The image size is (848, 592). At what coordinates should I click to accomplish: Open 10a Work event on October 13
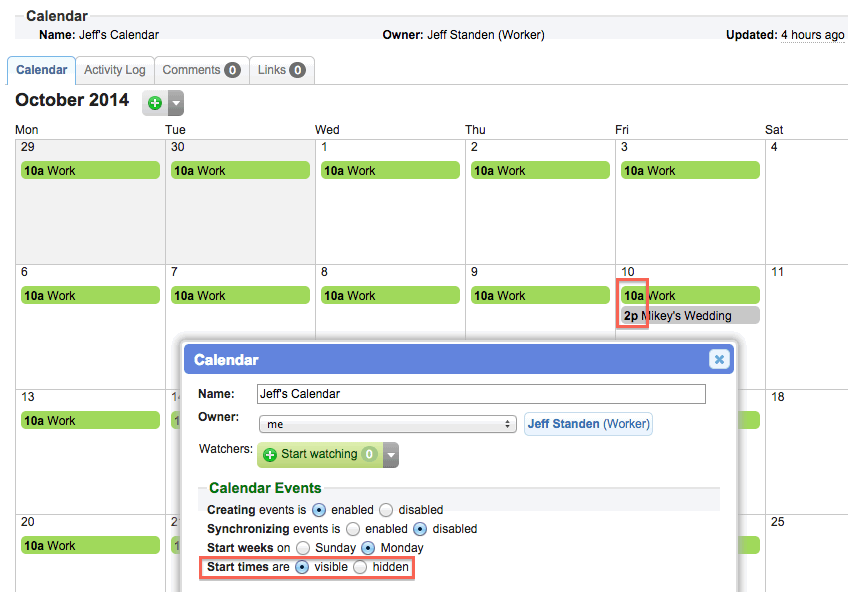(x=90, y=420)
